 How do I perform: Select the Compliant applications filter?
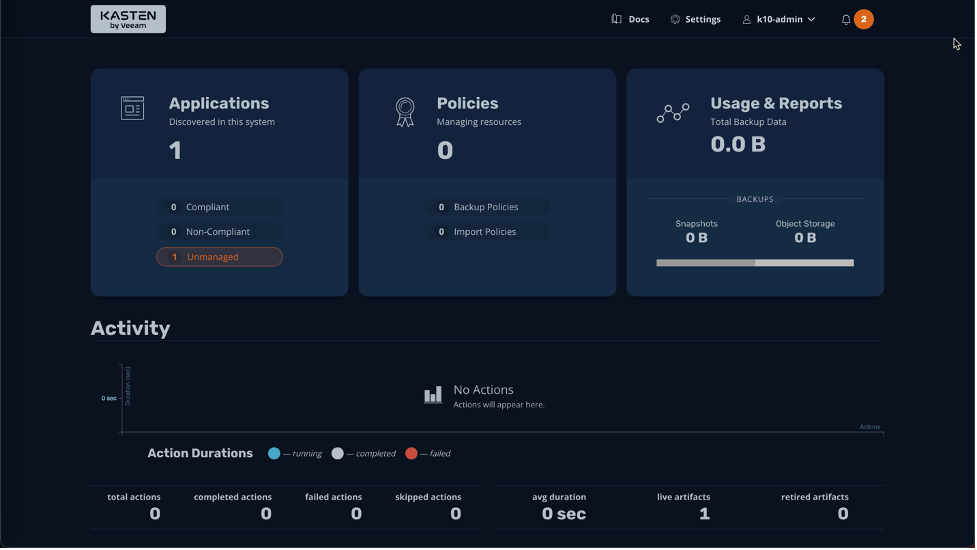pyautogui.click(x=220, y=207)
